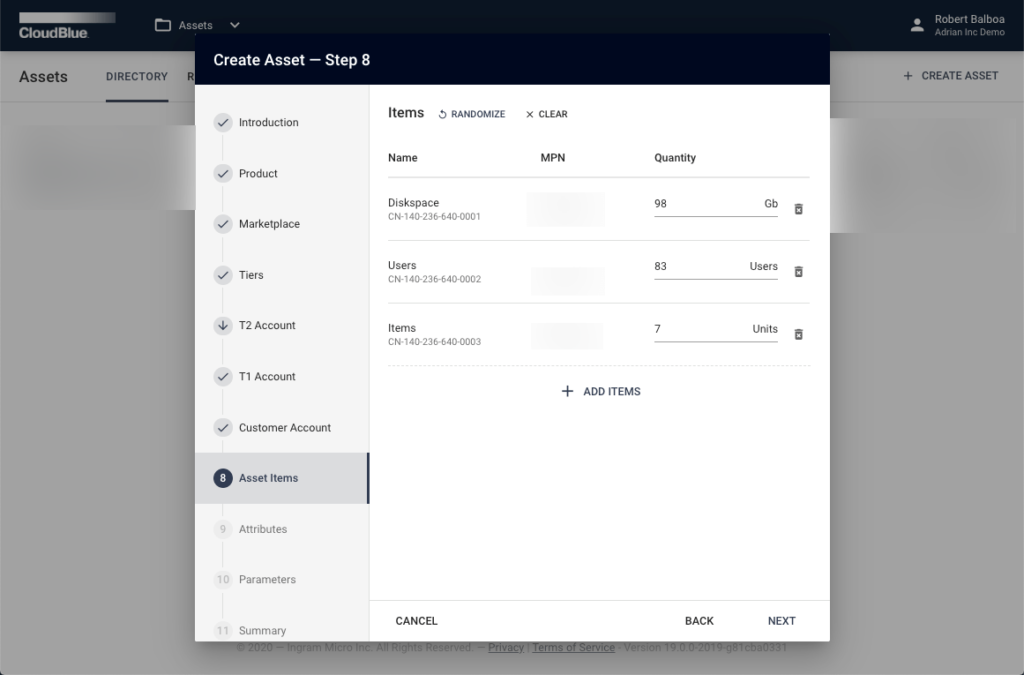Click the Robert Balboa account name
This screenshot has height=675, width=1024.
(x=969, y=19)
